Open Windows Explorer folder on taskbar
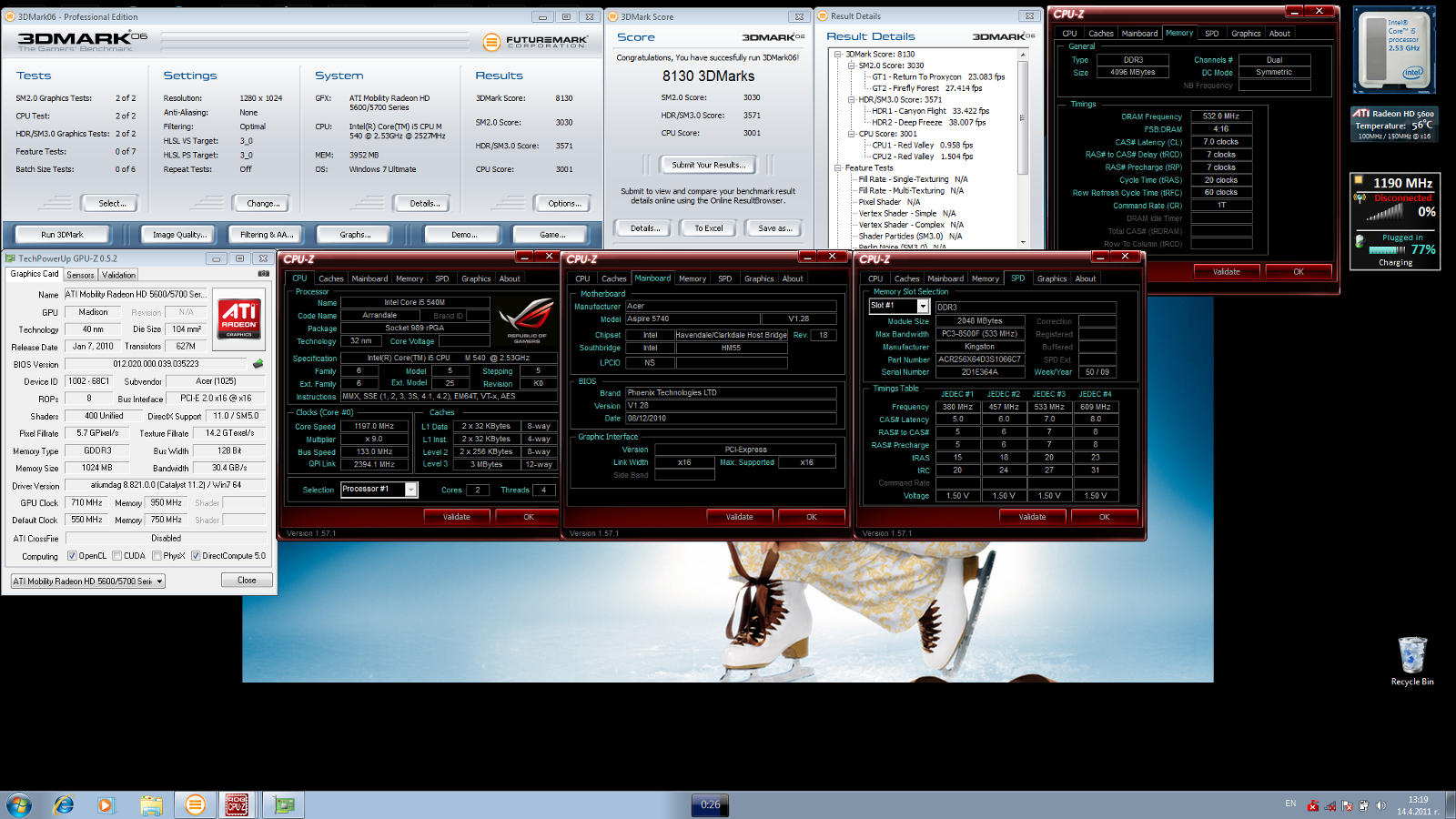Screen dimensions: 1456x819 [151, 804]
